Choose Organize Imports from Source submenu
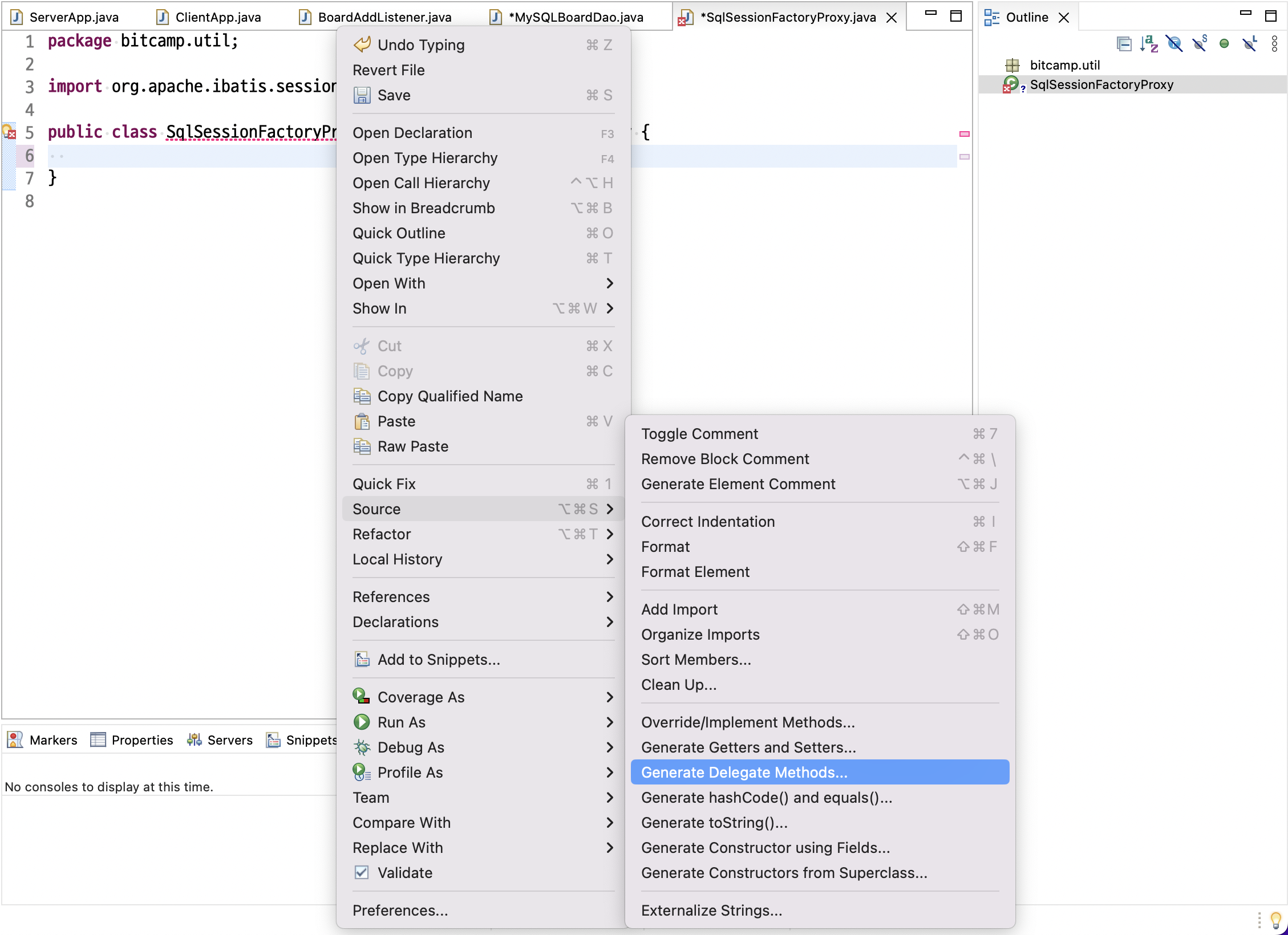The image size is (1288, 935). coord(700,635)
